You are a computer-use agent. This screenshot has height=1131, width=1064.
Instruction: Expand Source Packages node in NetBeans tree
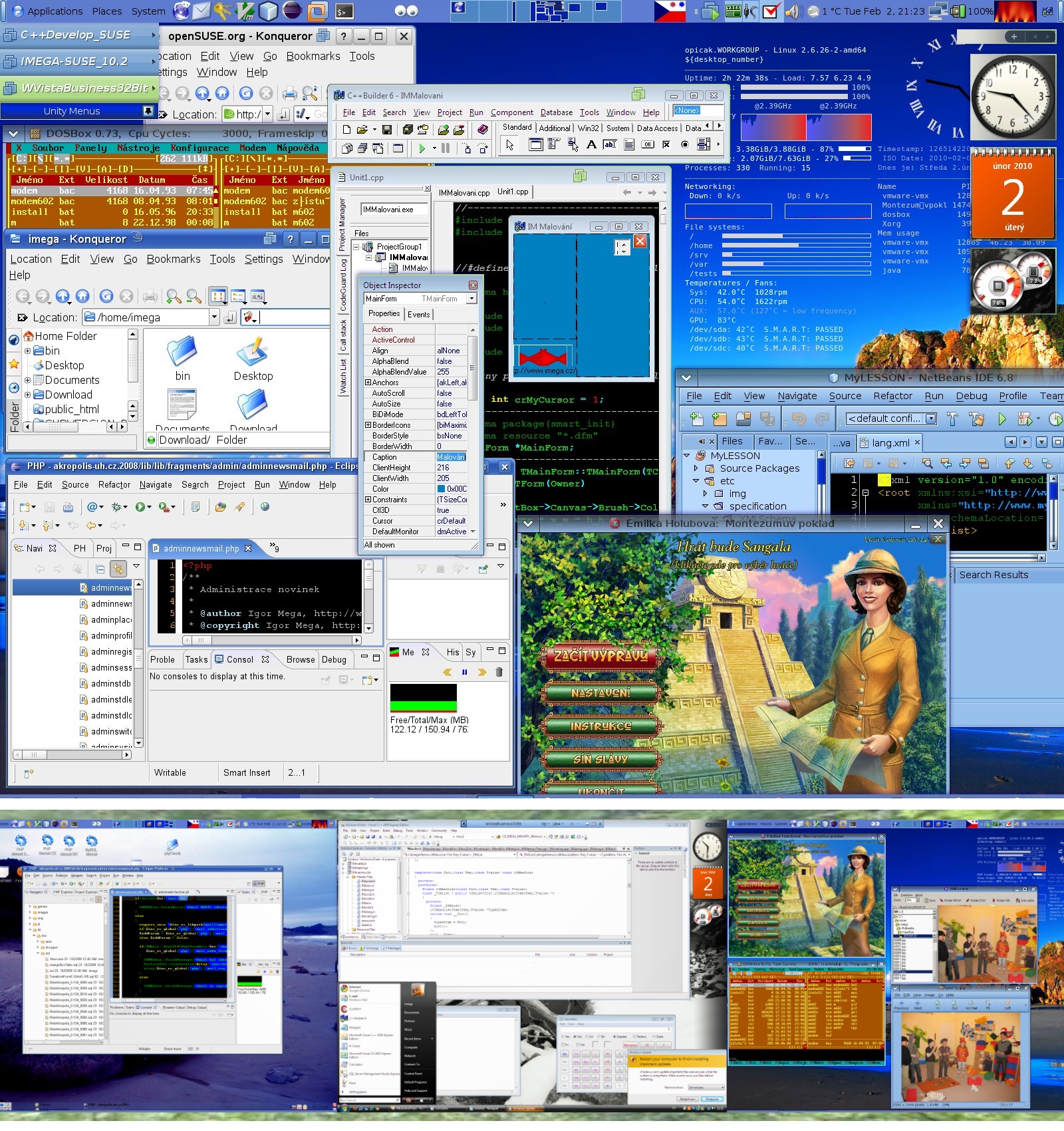click(696, 468)
